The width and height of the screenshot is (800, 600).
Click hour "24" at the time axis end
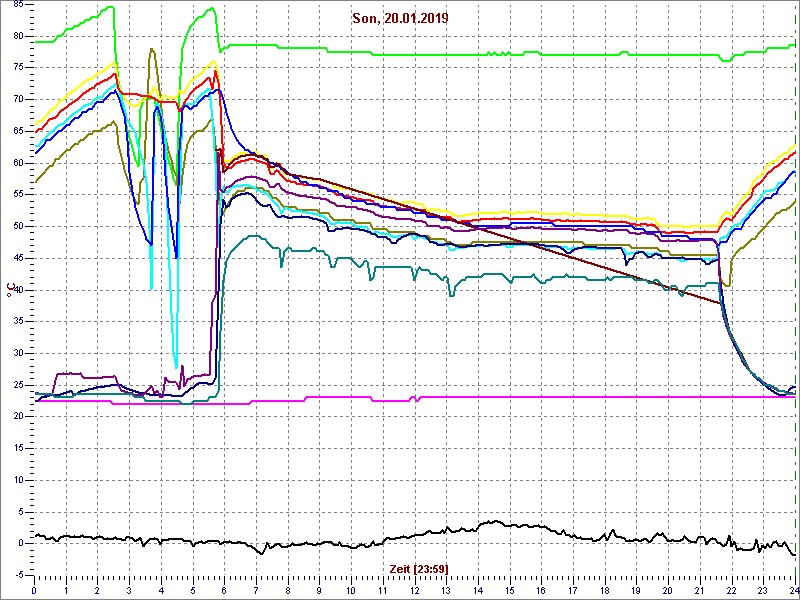click(794, 589)
